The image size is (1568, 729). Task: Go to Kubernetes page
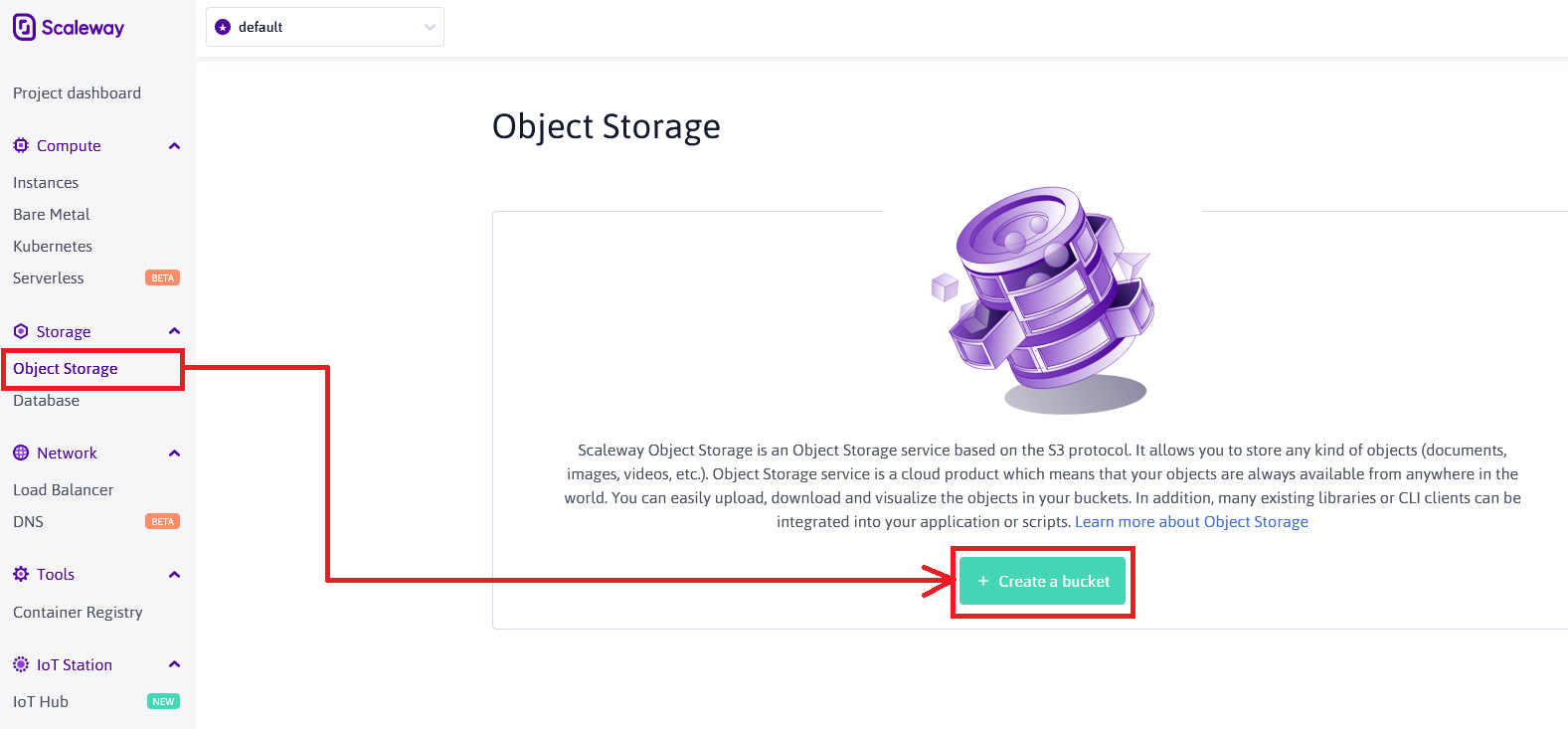coord(53,247)
